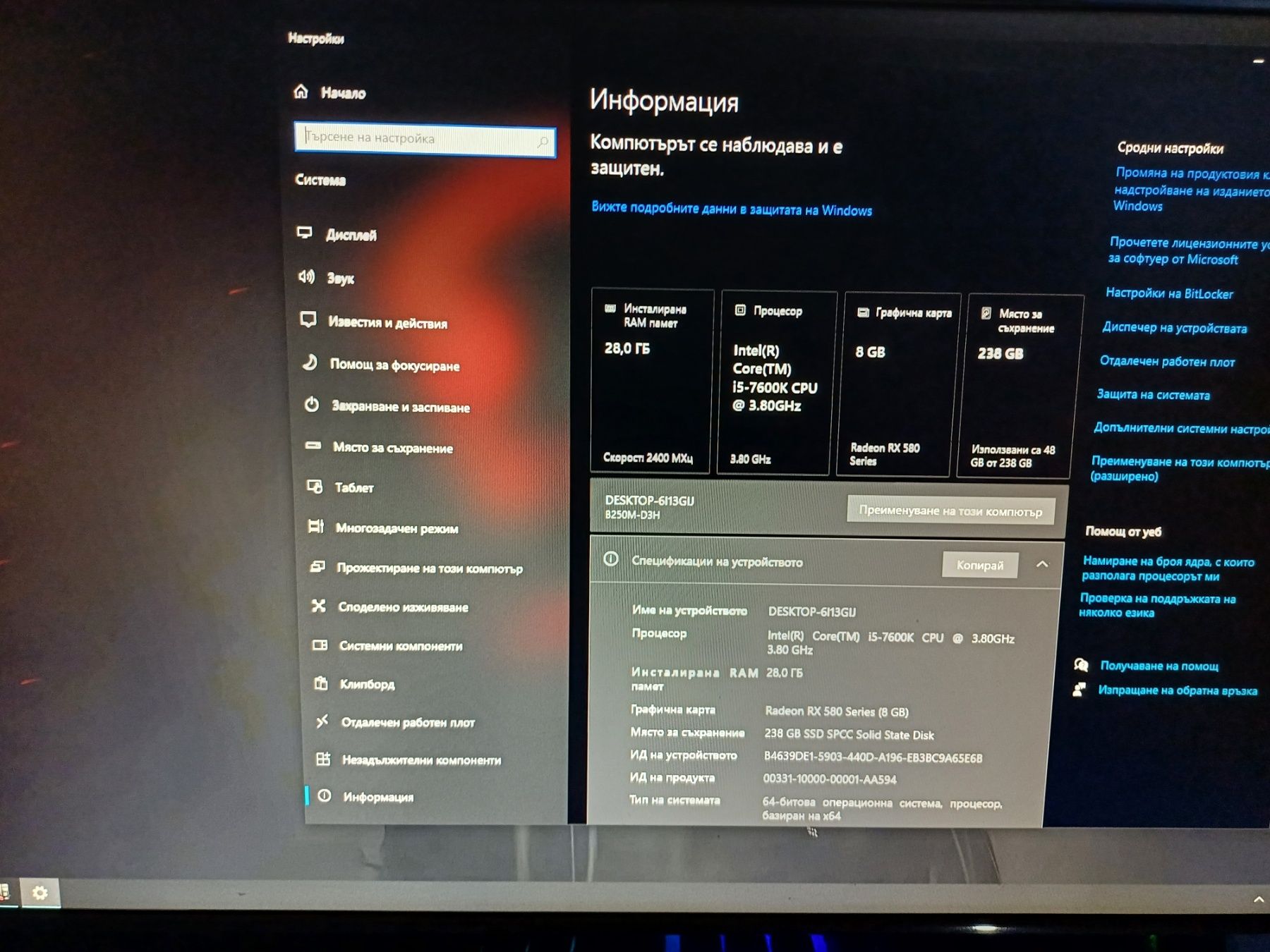Click the storage icon on Място за съхранение card
This screenshot has width=1270, height=952.
point(986,313)
